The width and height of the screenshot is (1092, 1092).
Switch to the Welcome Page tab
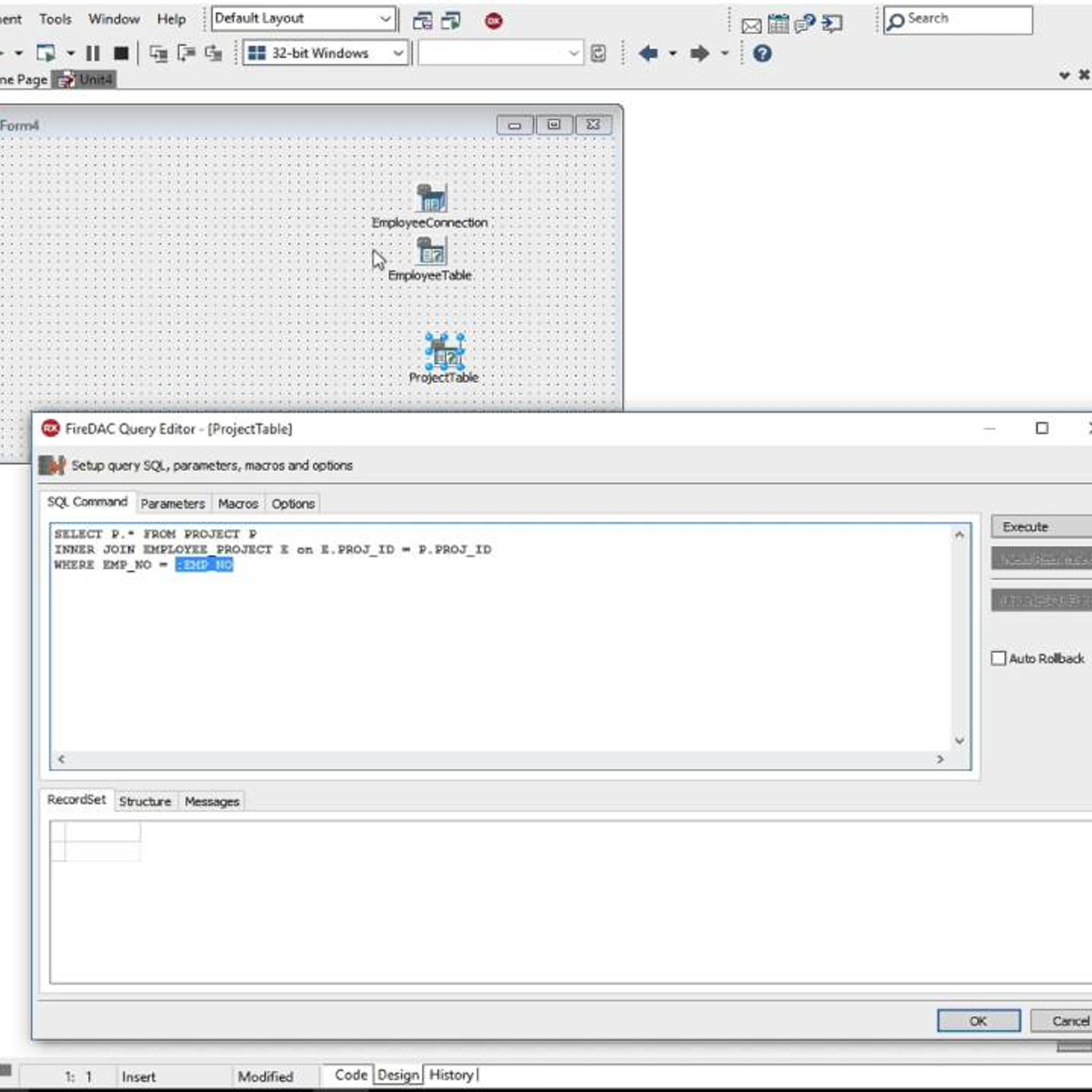click(x=24, y=80)
